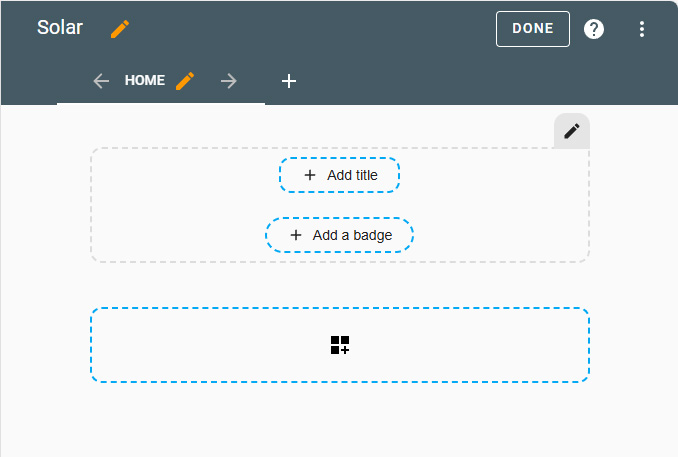Click the Add title button
This screenshot has height=457, width=678.
[x=339, y=175]
